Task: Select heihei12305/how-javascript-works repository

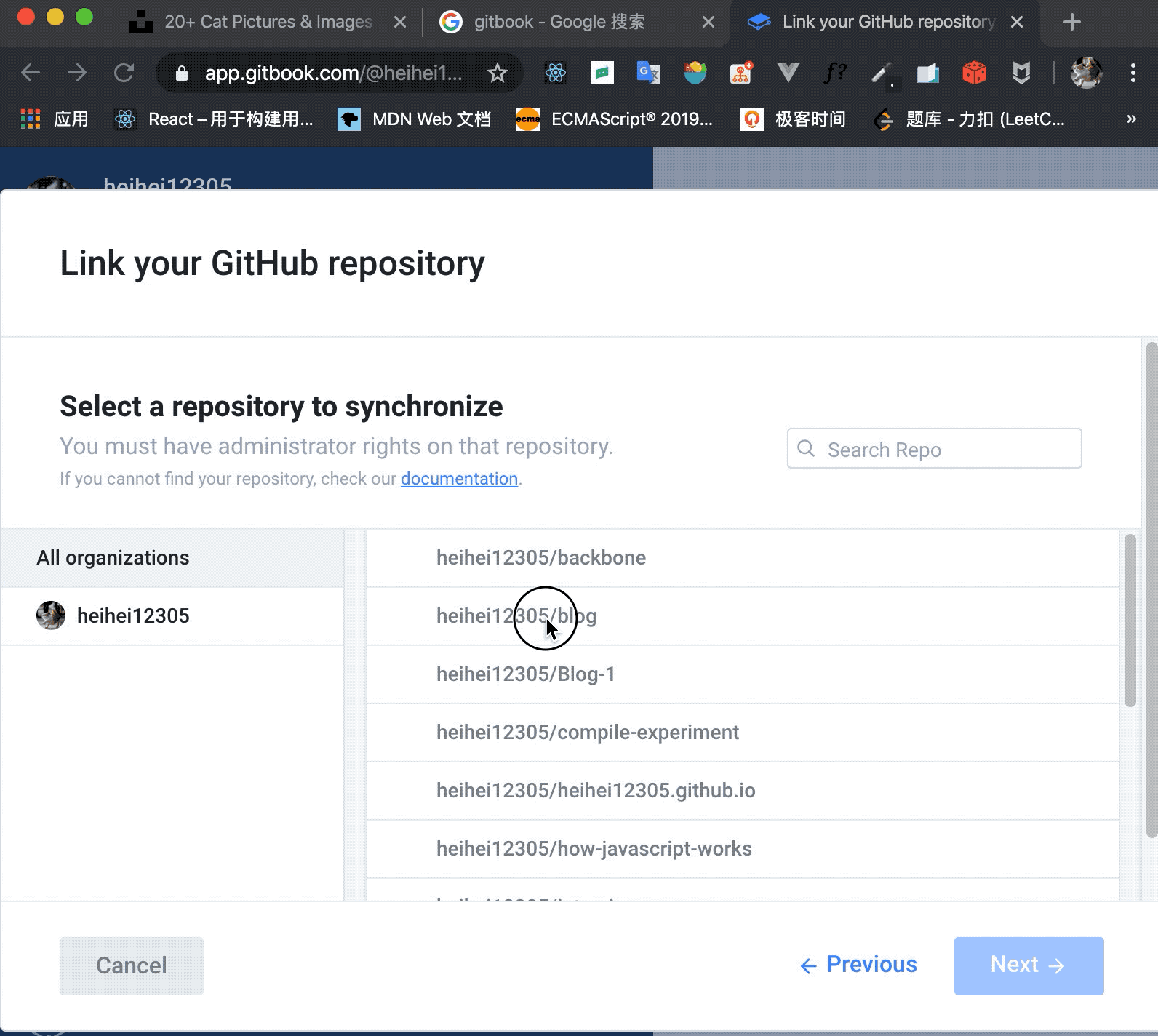Action: 742,849
